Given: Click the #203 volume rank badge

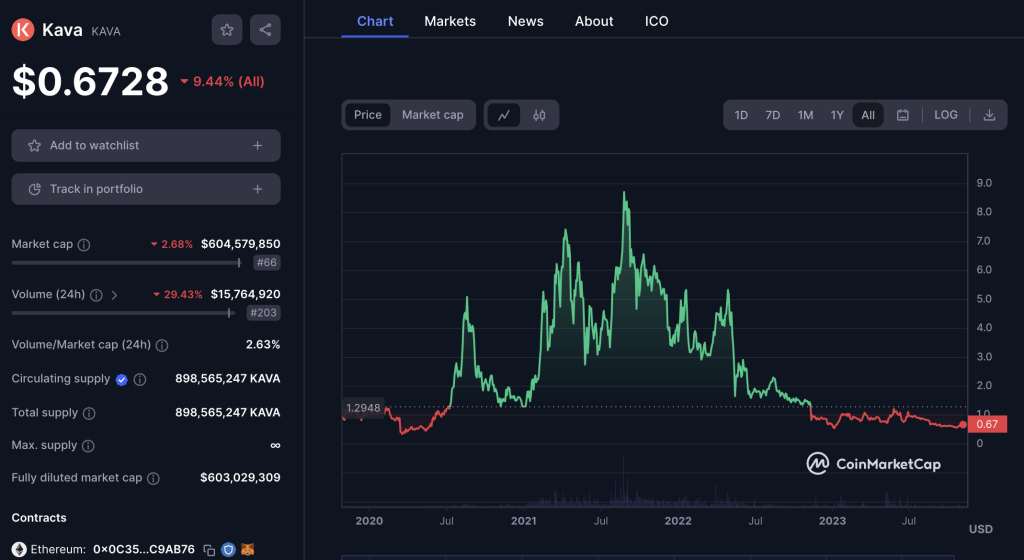Looking at the screenshot, I should (x=263, y=313).
